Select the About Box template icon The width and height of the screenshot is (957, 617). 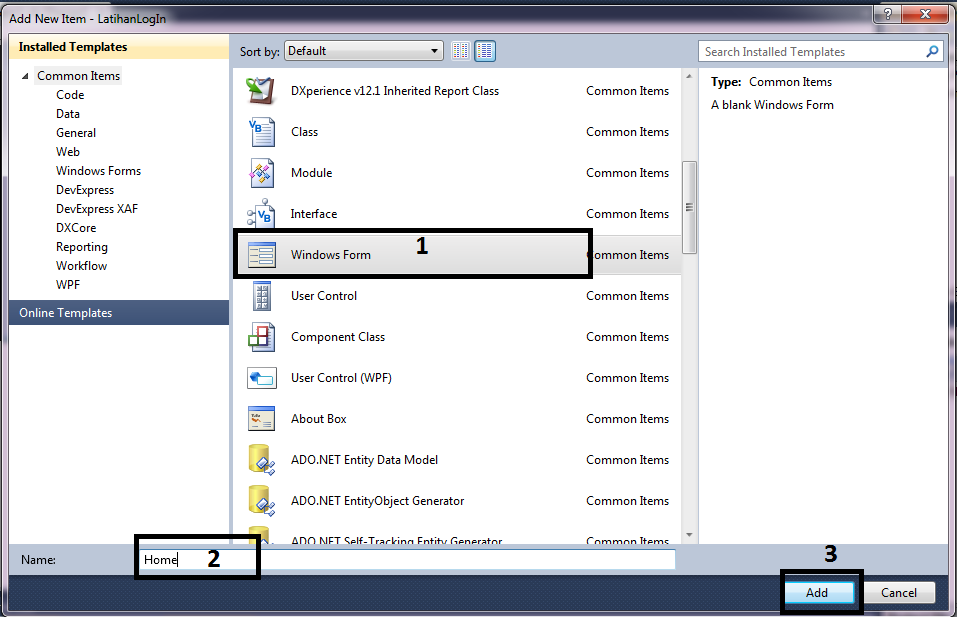[260, 418]
